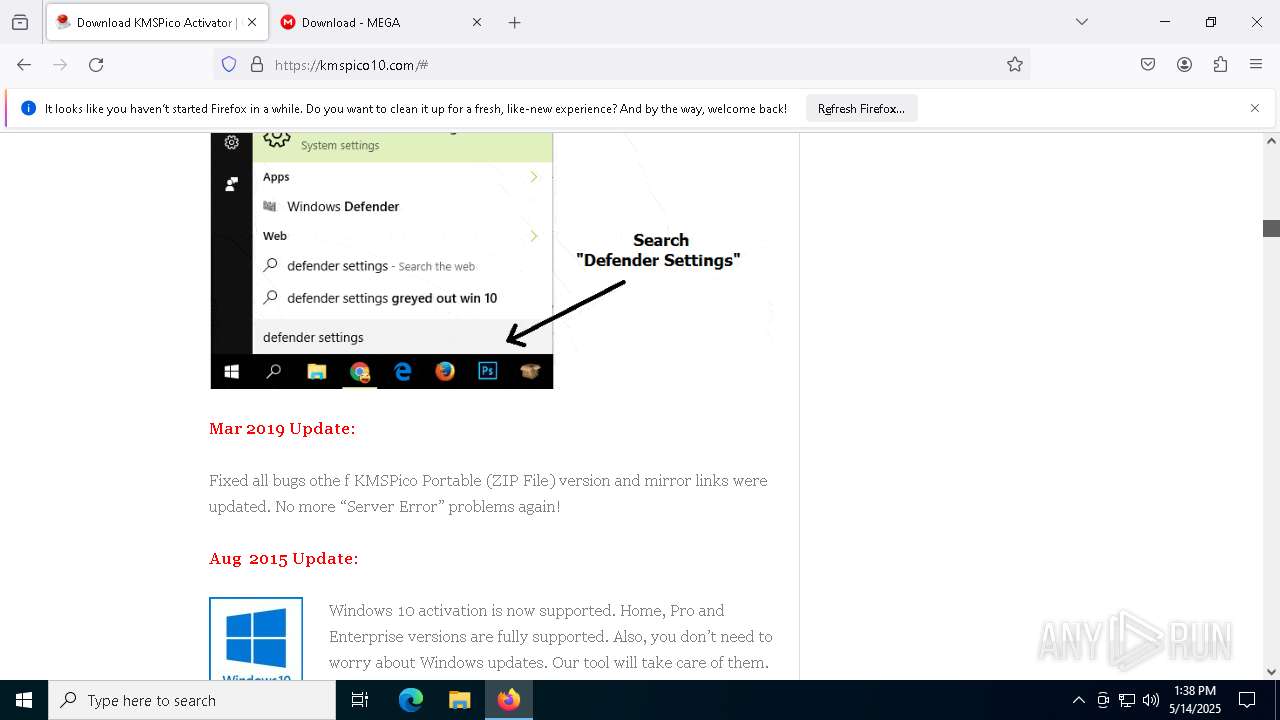Bookmark this page with star icon

(x=1015, y=64)
